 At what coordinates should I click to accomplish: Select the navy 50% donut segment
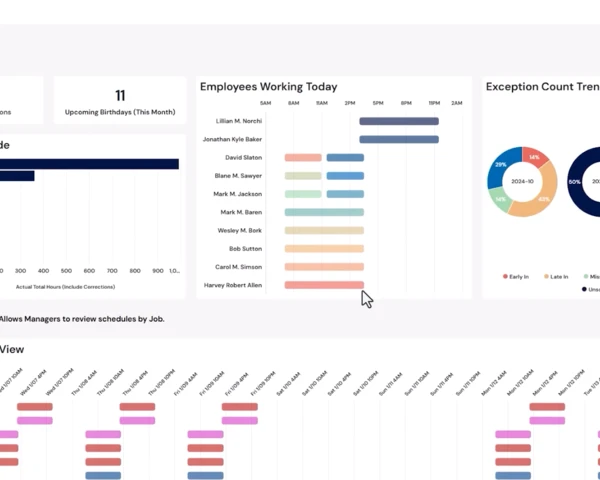pyautogui.click(x=576, y=182)
